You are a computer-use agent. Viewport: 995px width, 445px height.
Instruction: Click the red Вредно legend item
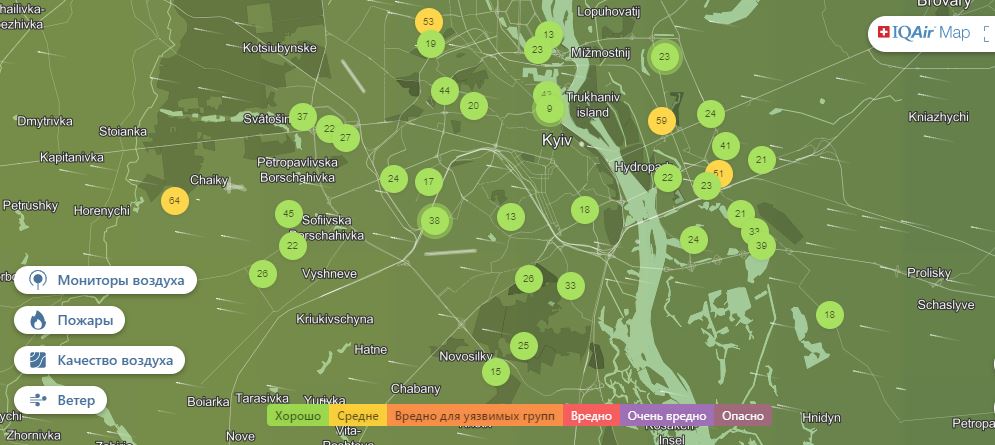pyautogui.click(x=592, y=416)
